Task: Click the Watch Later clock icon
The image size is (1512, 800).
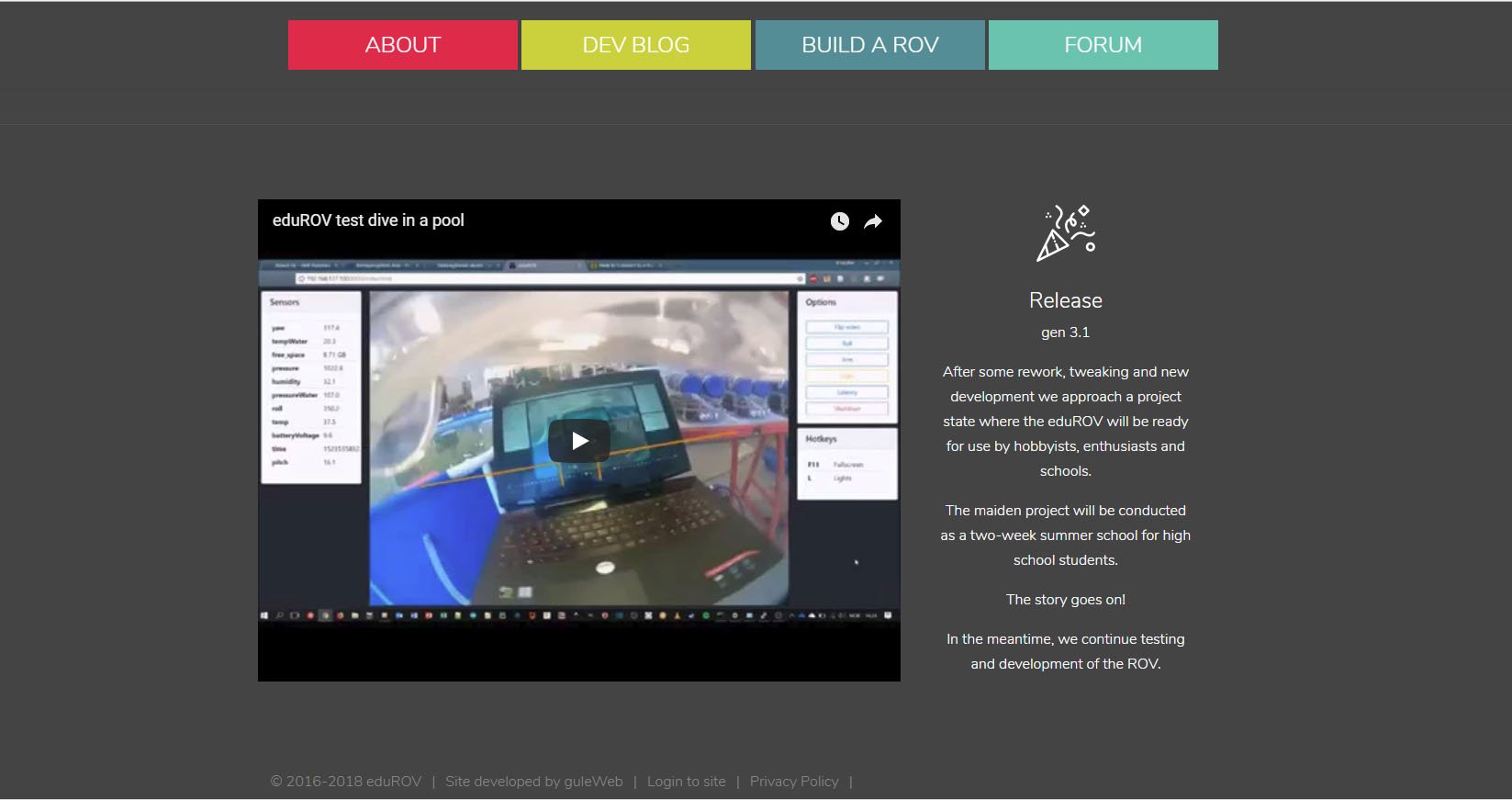Action: (839, 221)
